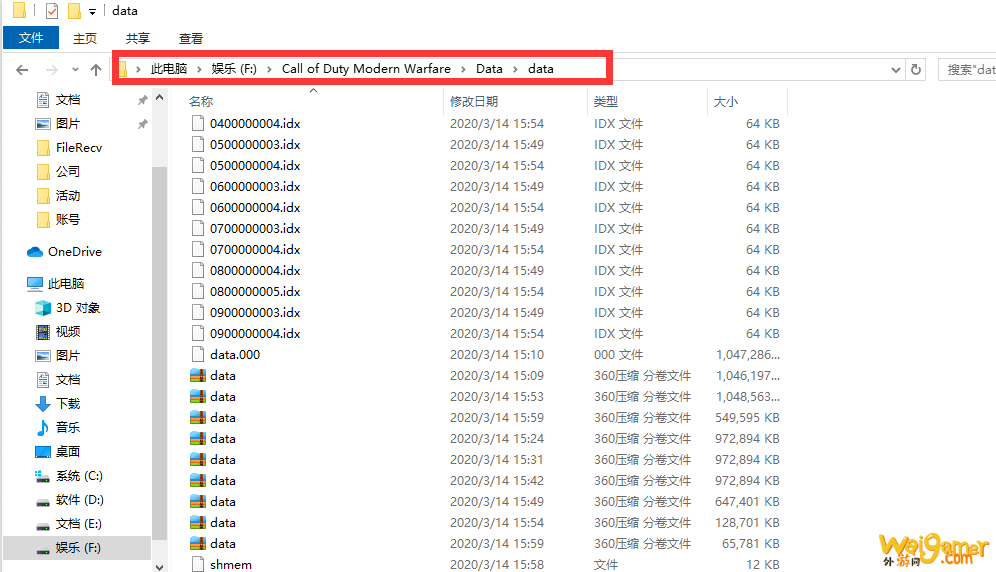Select 娱乐 (F:) drive in sidebar
The height and width of the screenshot is (572, 996).
(77, 548)
